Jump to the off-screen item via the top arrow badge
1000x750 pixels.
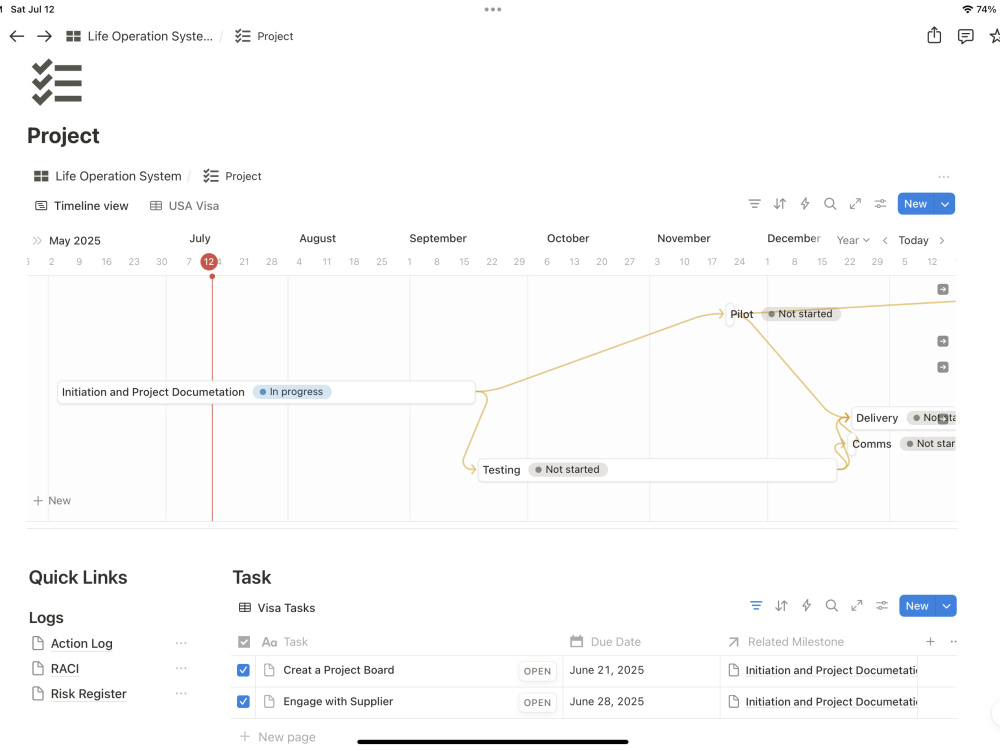(x=943, y=290)
